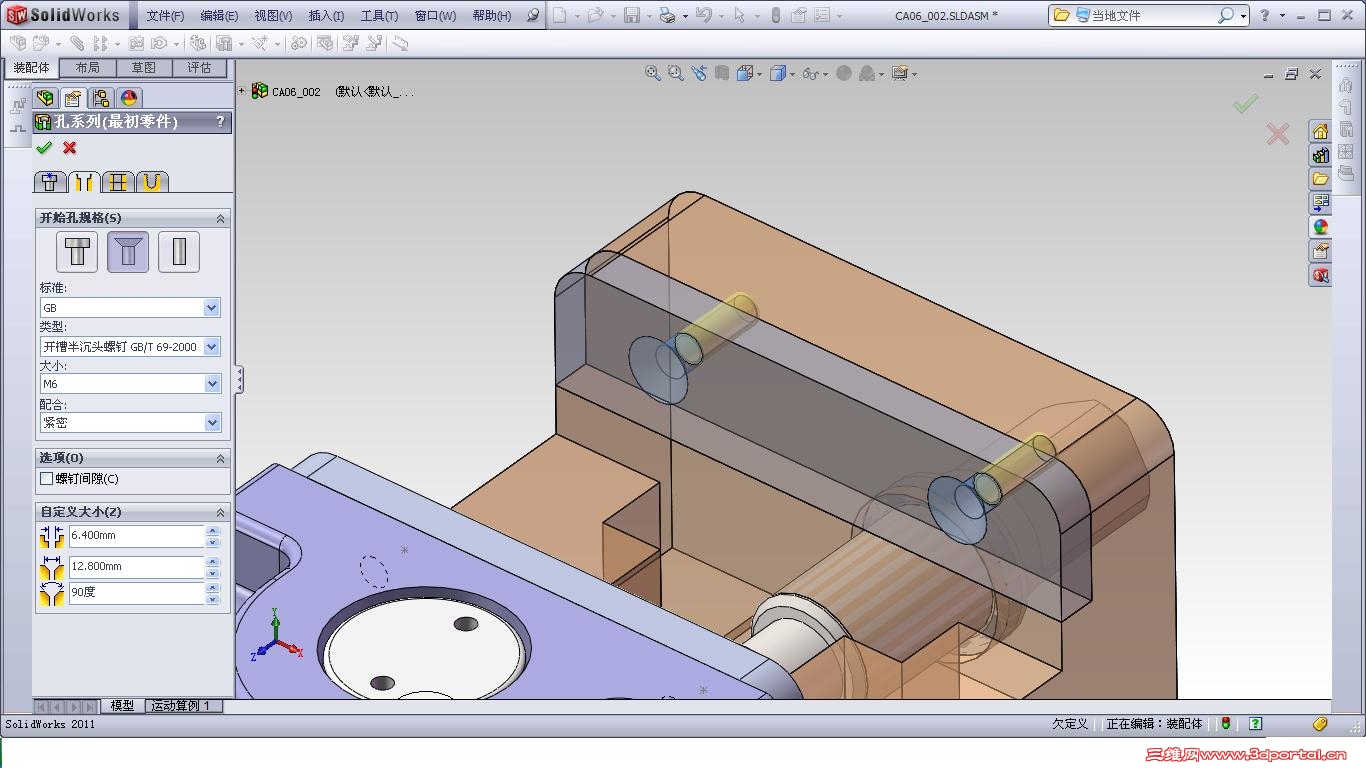This screenshot has width=1366, height=768.
Task: Open the 文件(F) menu
Action: pyautogui.click(x=165, y=16)
